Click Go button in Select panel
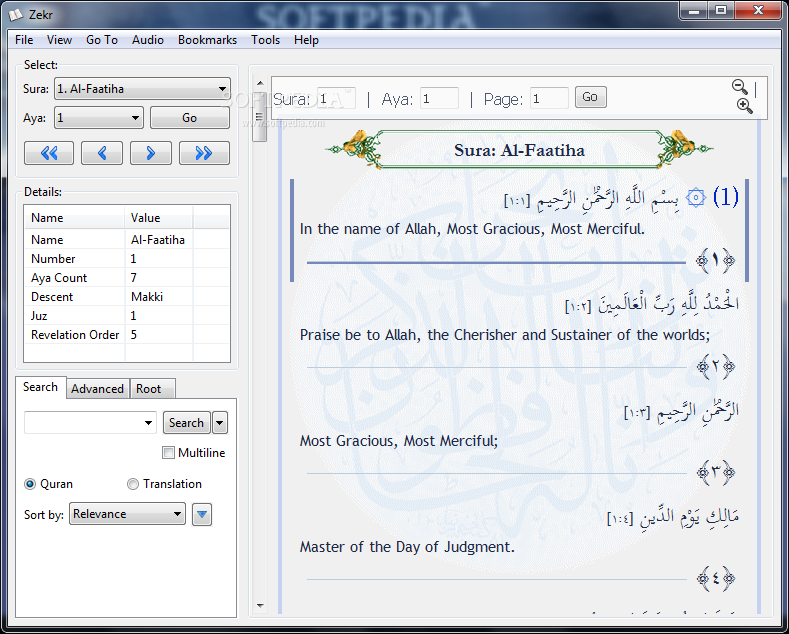789x634 pixels. [x=190, y=118]
